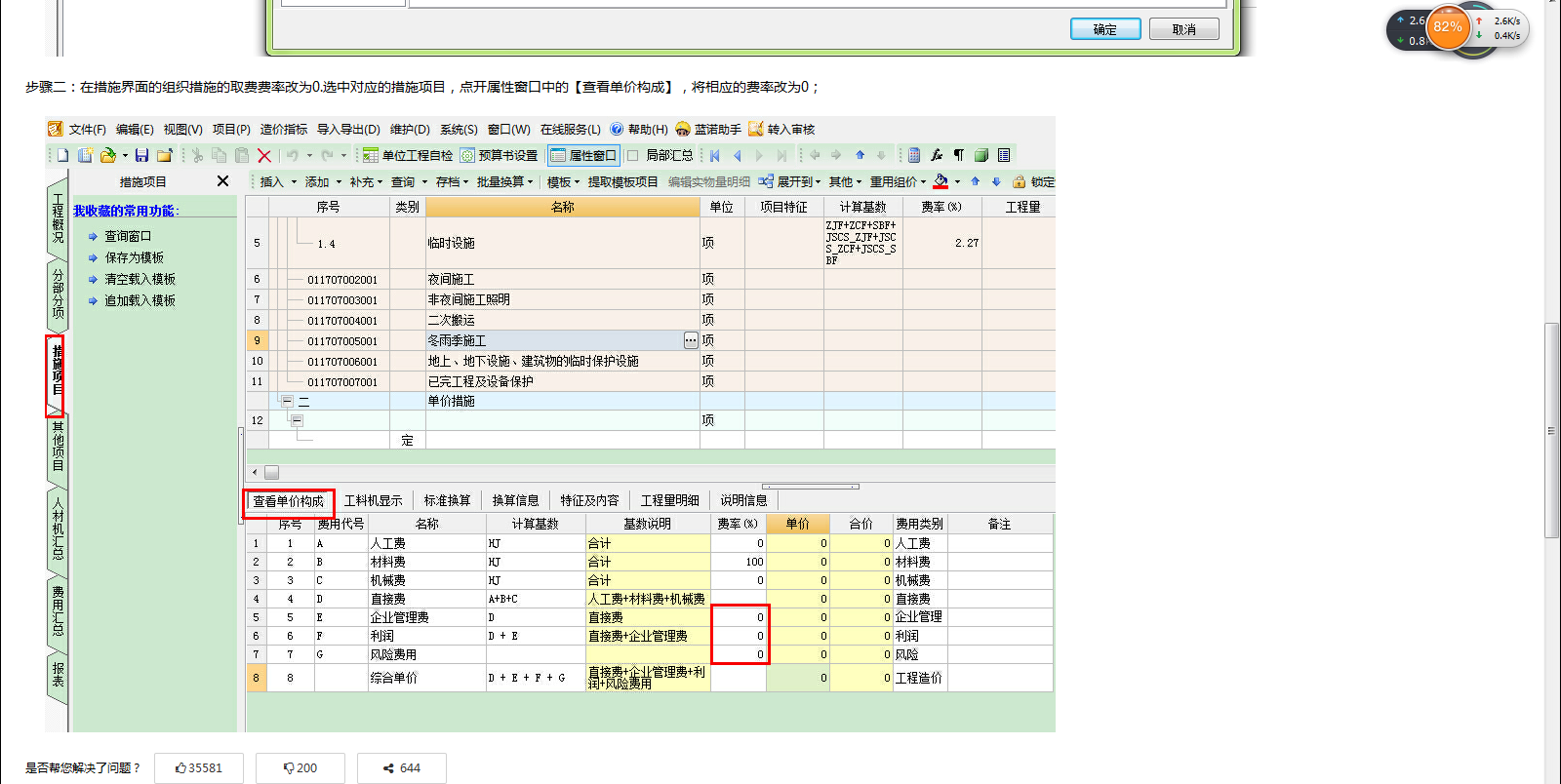Move row down with blue arrow near 锁定
The image size is (1561, 784).
(x=996, y=181)
